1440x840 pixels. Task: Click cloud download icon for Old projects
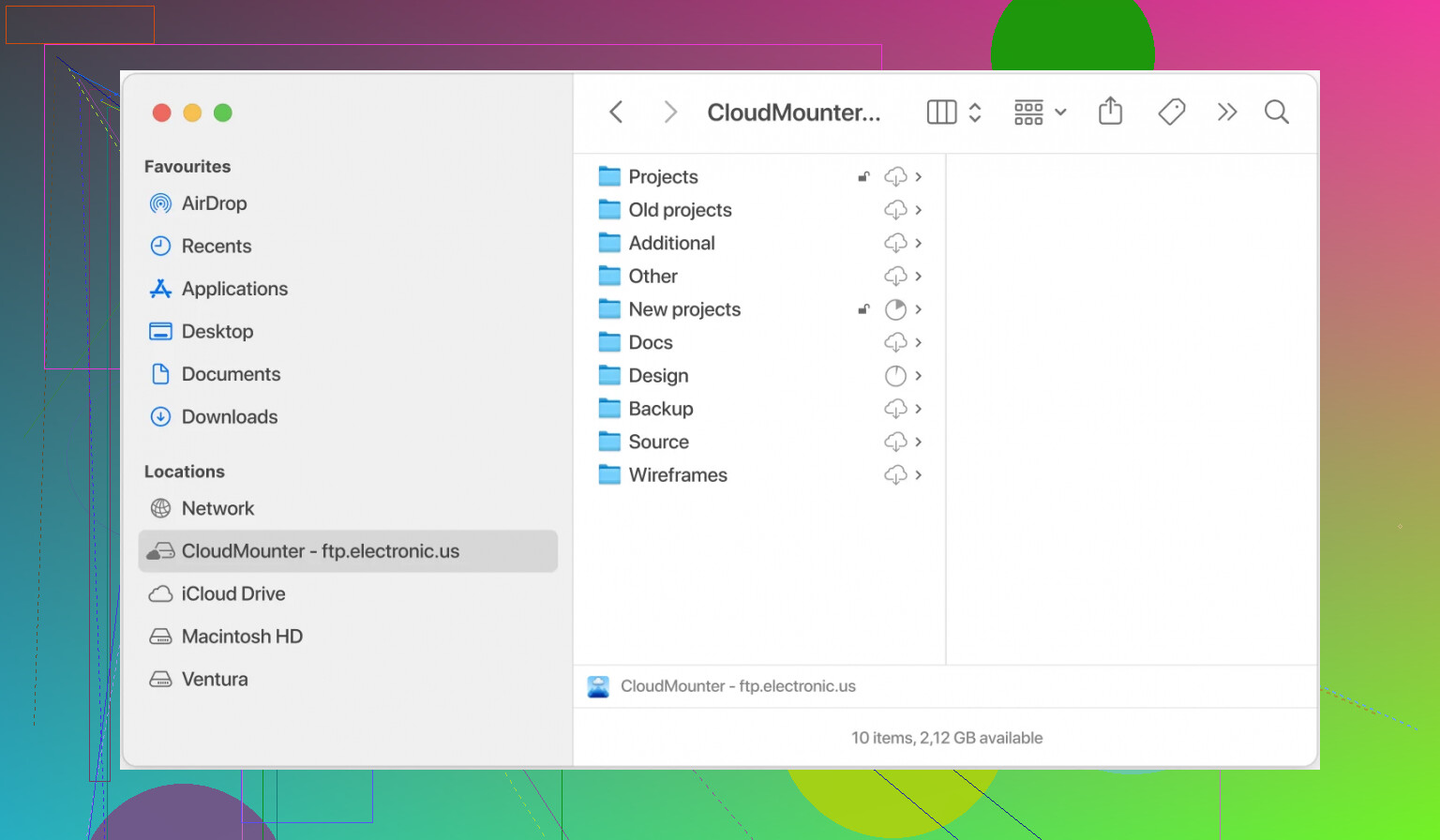tap(895, 210)
